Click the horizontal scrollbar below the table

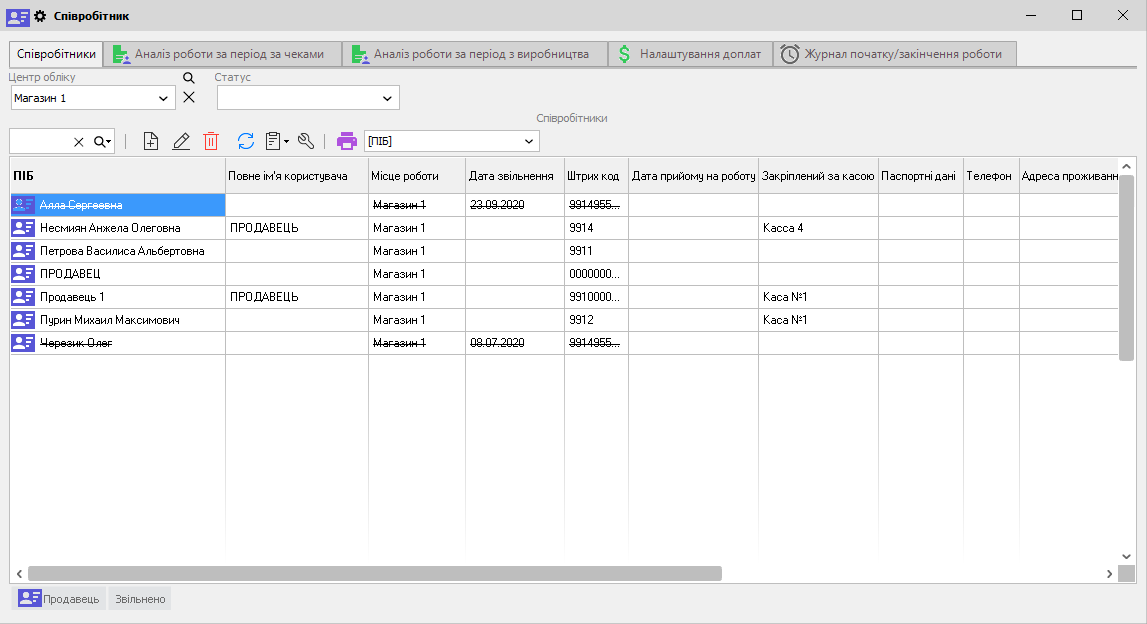pyautogui.click(x=374, y=574)
